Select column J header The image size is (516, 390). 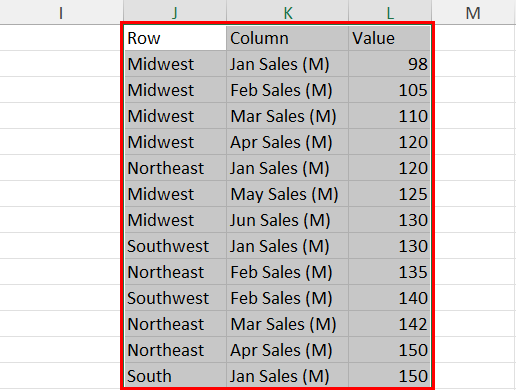(175, 12)
